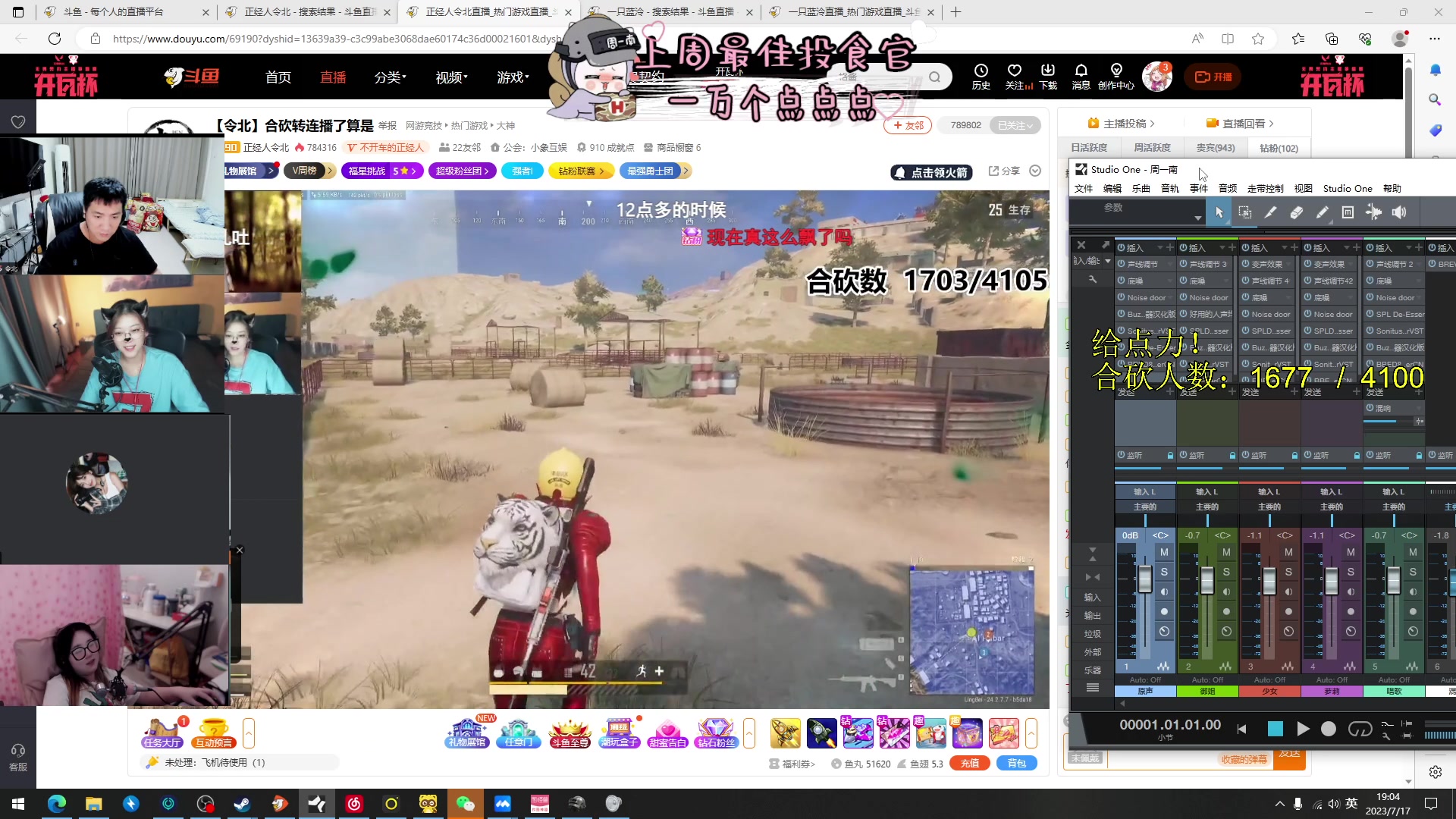
Task: Open Studio One 文件 menu
Action: [x=1084, y=189]
